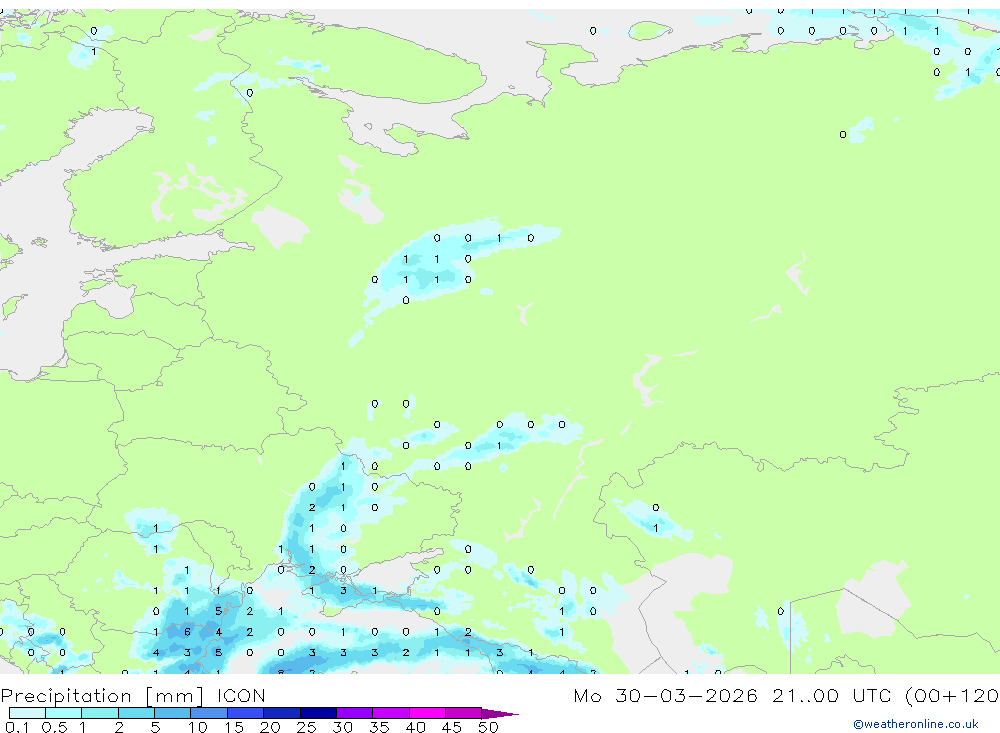This screenshot has width=1000, height=733.
Task: Select the 10–15 mm blue legend swatch
Action: coord(209,713)
